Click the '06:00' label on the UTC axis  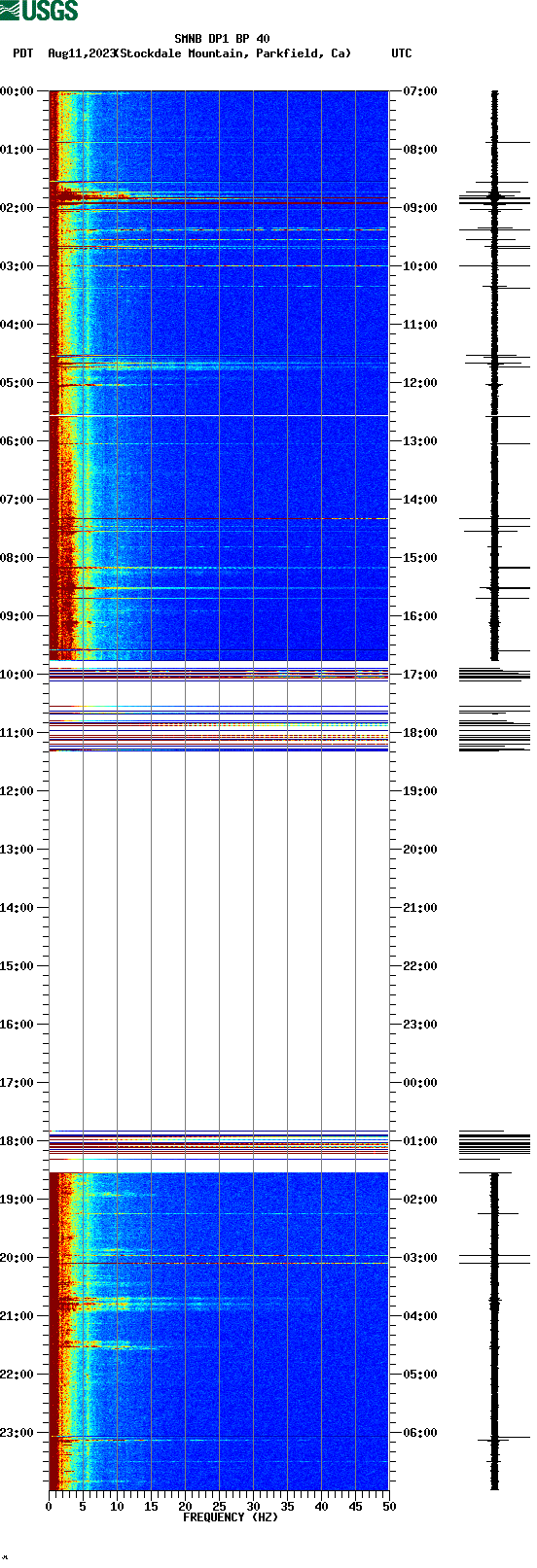point(420,1433)
